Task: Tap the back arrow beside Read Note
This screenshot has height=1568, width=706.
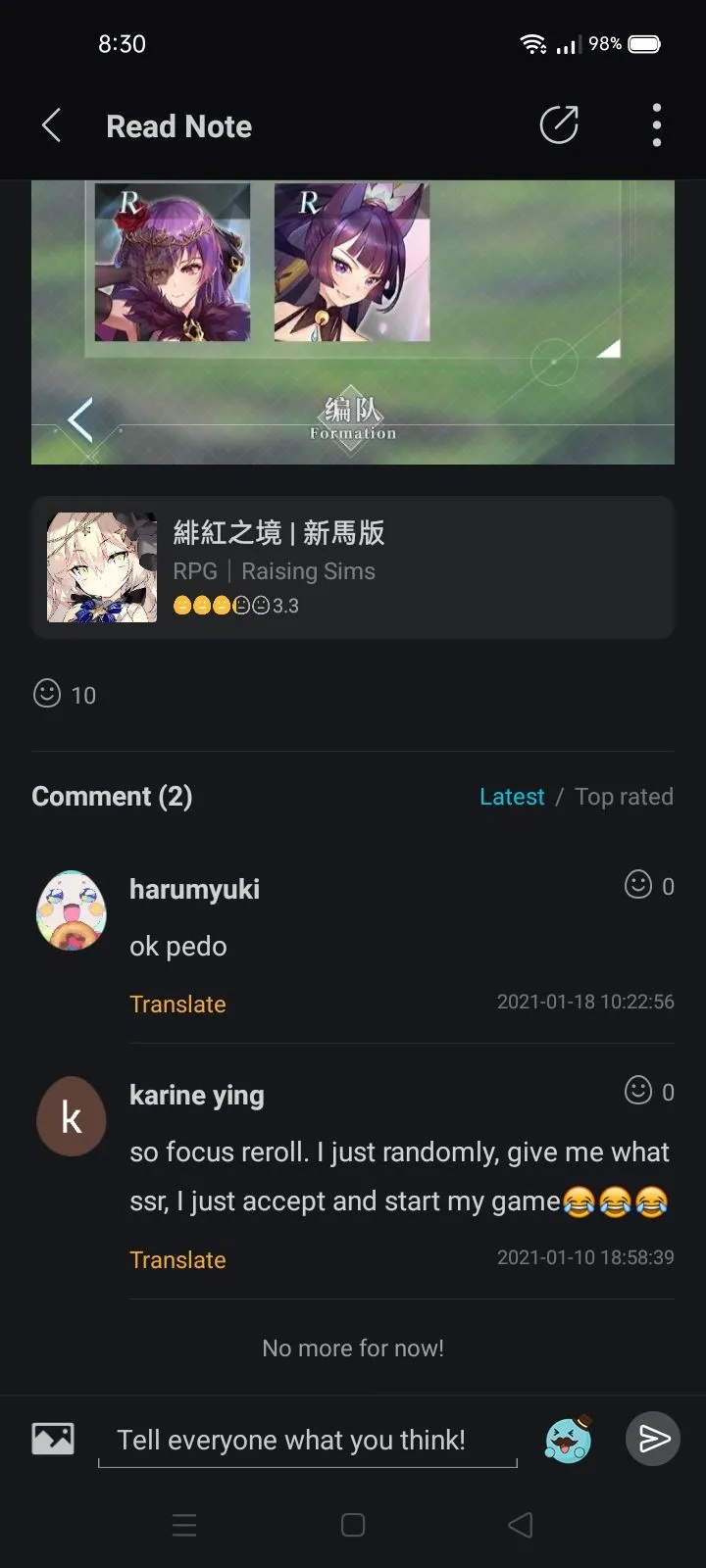Action: [x=52, y=126]
